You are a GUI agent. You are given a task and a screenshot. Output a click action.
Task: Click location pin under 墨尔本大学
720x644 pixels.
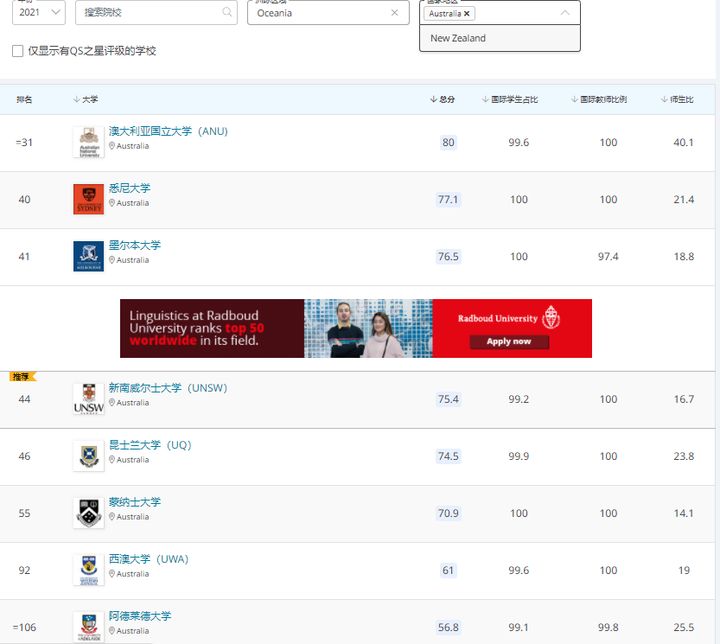112,260
